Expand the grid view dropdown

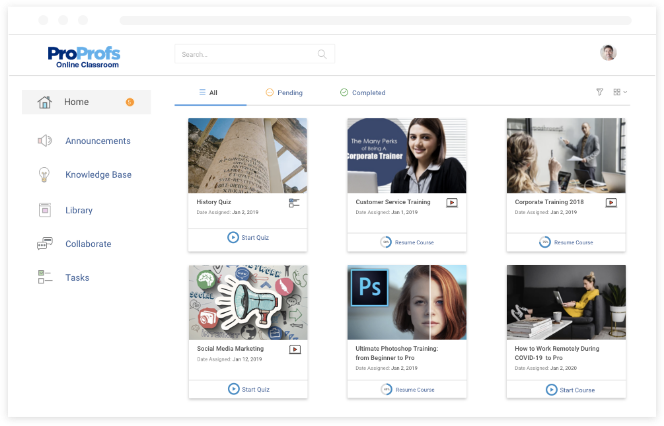(621, 92)
